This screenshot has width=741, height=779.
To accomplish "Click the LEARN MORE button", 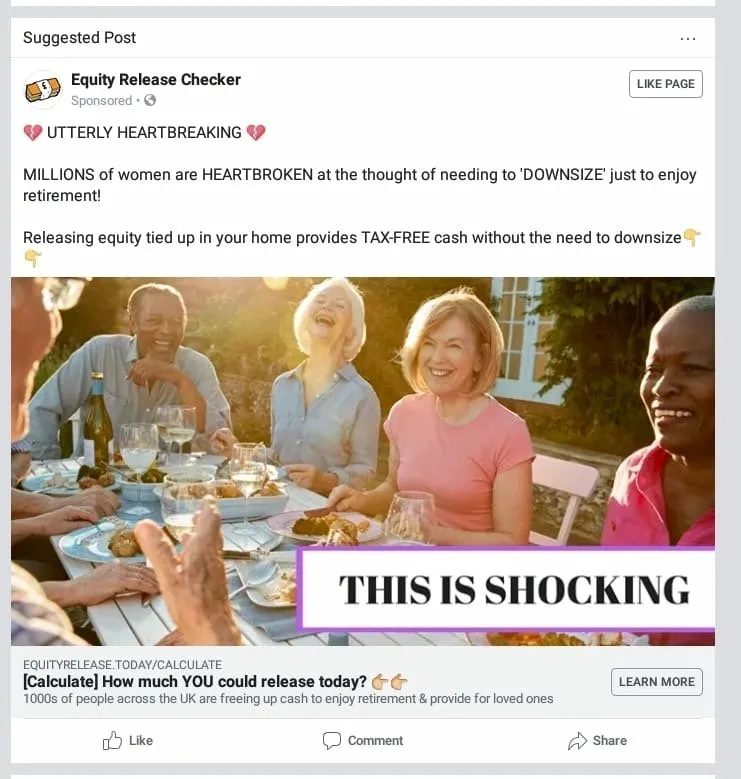I will coord(657,682).
